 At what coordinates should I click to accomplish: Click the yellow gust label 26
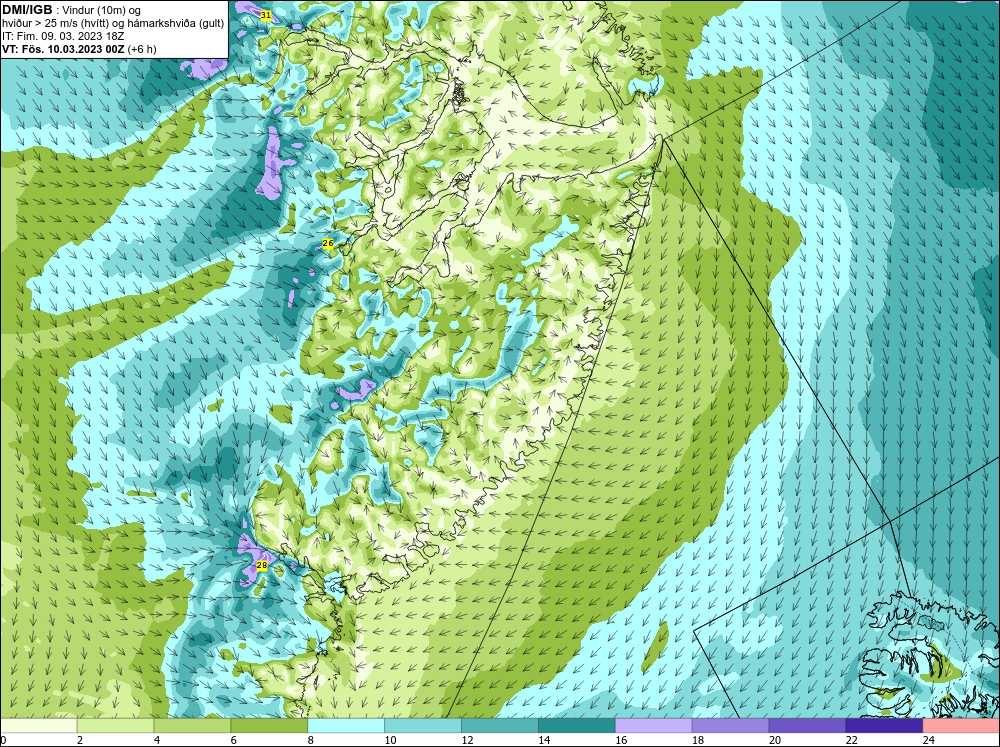tap(328, 243)
